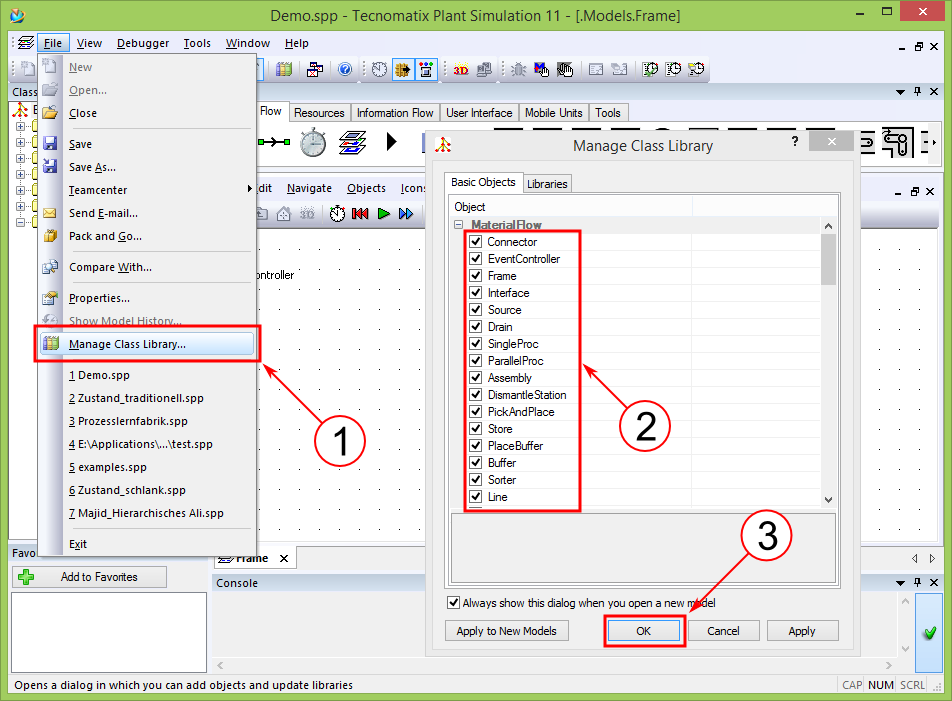
Task: Click the blue M with hand cursor icon
Action: click(x=542, y=69)
